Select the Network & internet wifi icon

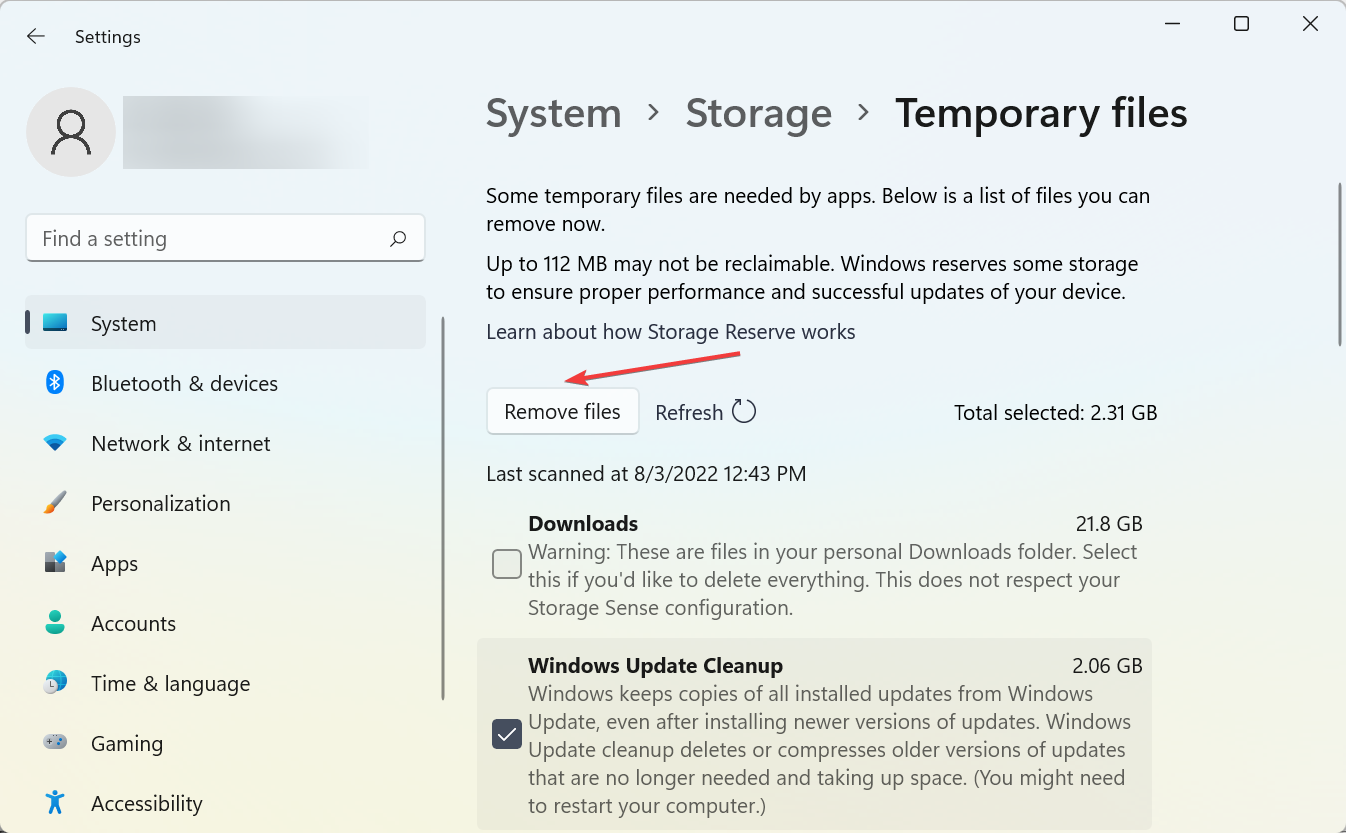pyautogui.click(x=55, y=443)
